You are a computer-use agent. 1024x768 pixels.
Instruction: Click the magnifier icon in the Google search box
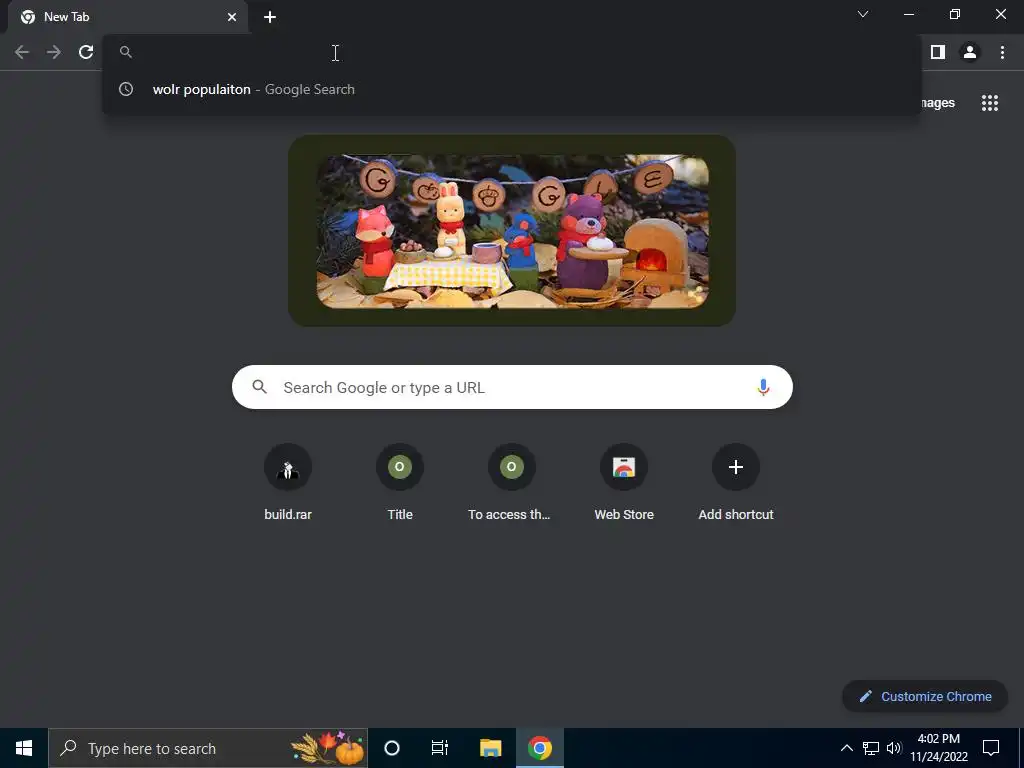tap(259, 387)
